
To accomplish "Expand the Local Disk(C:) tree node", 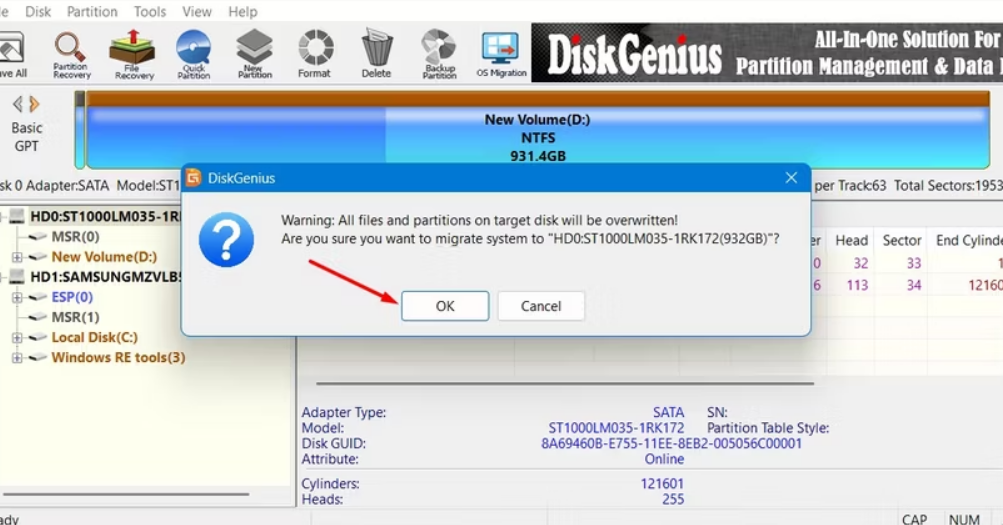I will click(17, 338).
